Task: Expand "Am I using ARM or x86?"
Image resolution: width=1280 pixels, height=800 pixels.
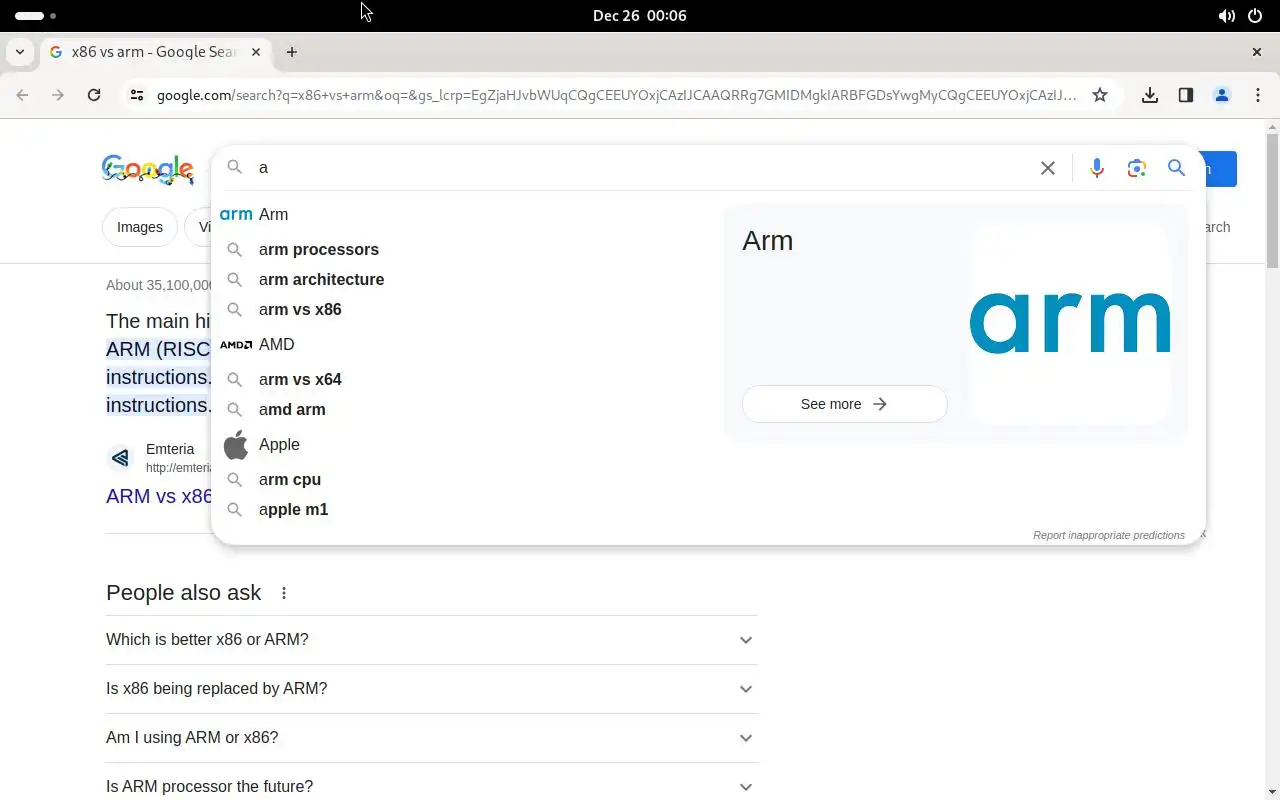Action: click(431, 738)
